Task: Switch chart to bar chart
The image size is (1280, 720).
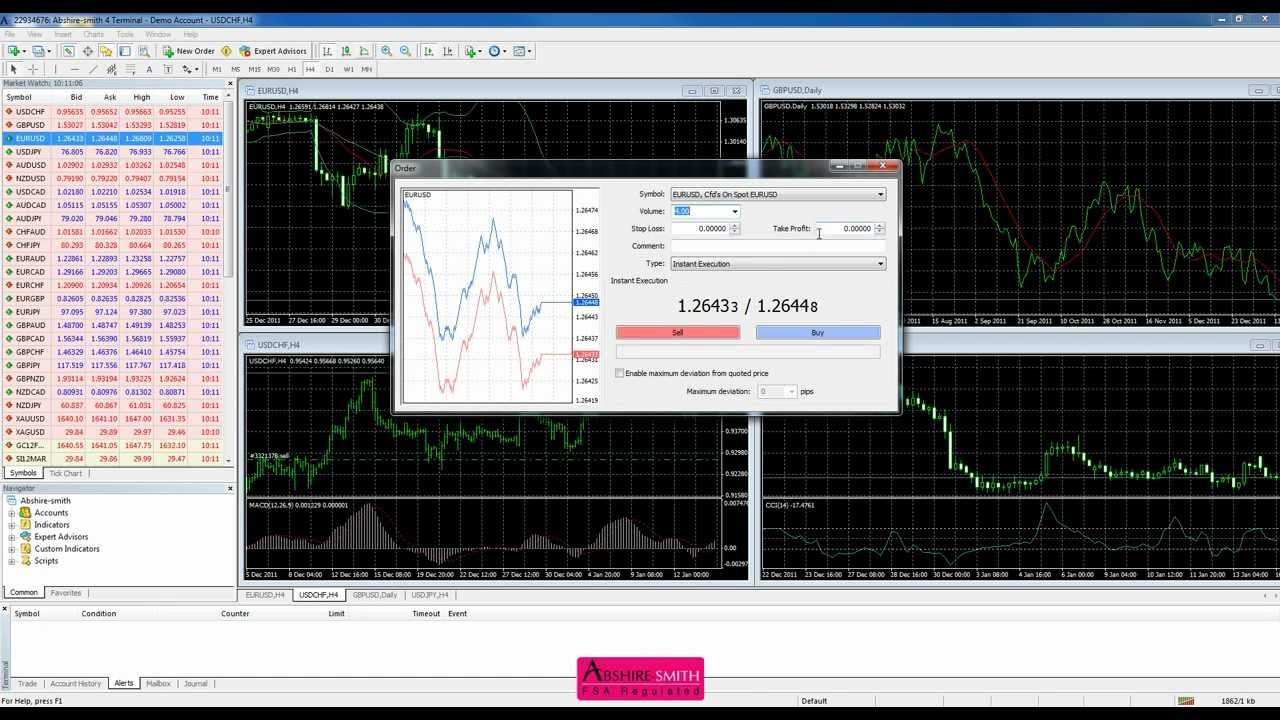Action: (x=327, y=51)
